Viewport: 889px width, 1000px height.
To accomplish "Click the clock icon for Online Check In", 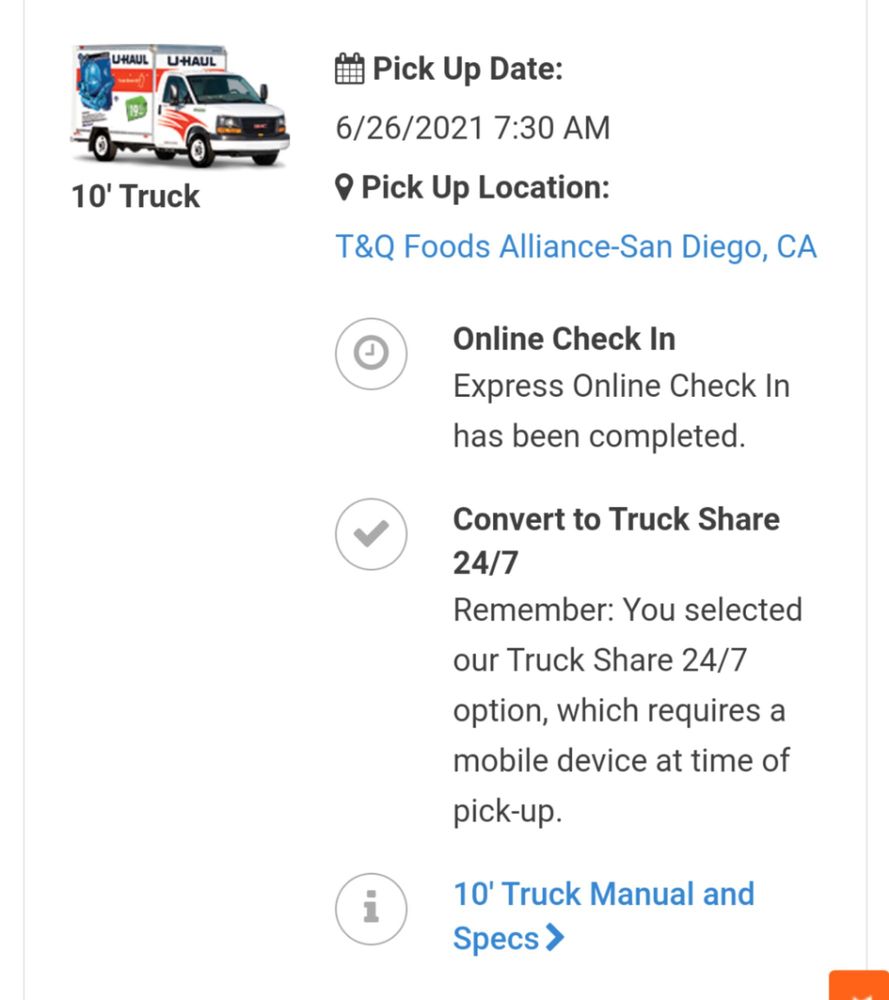I will (x=371, y=353).
